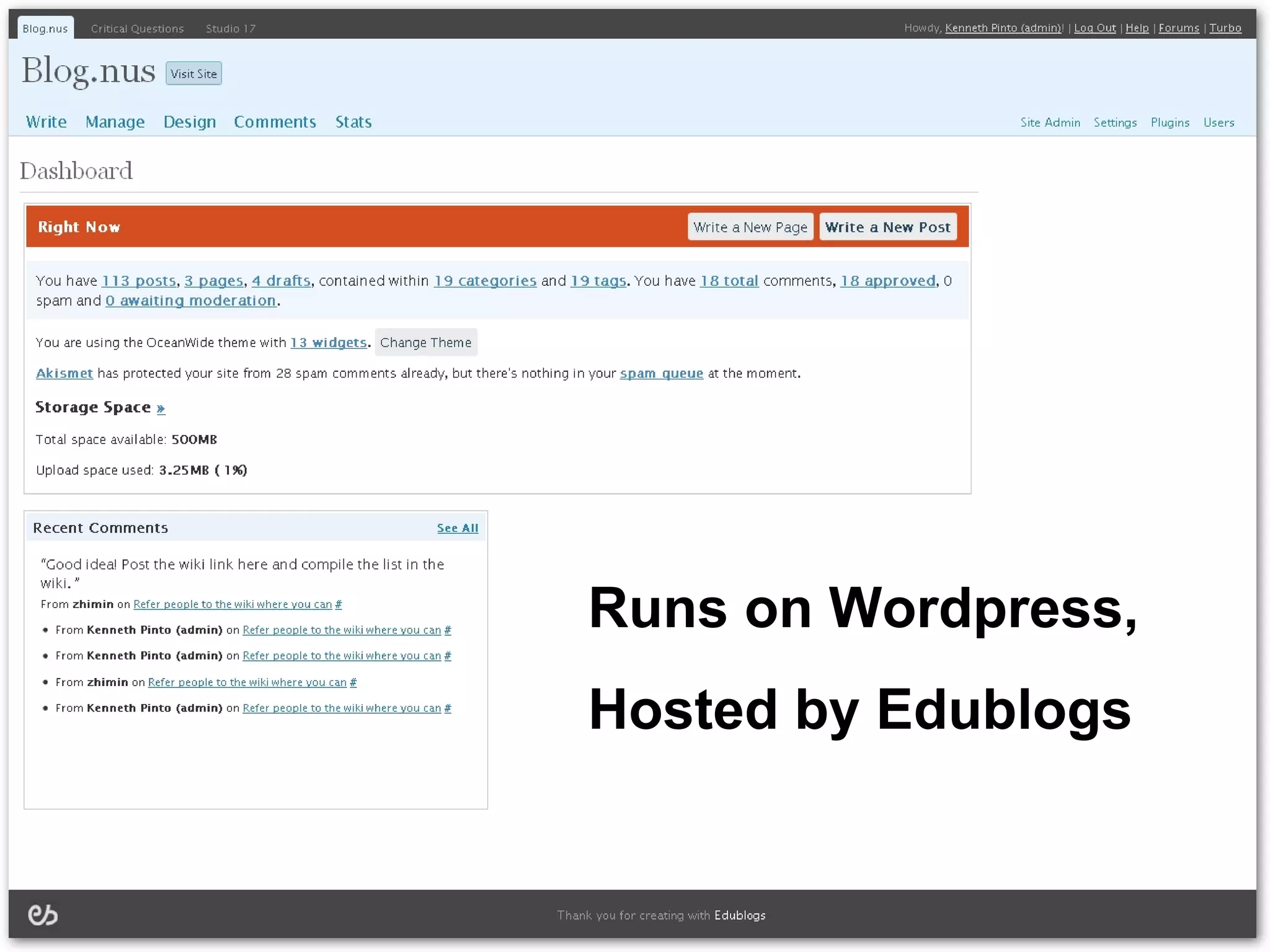Viewport: 1270px width, 952px height.
Task: Open the 18 total comments link
Action: pos(729,281)
